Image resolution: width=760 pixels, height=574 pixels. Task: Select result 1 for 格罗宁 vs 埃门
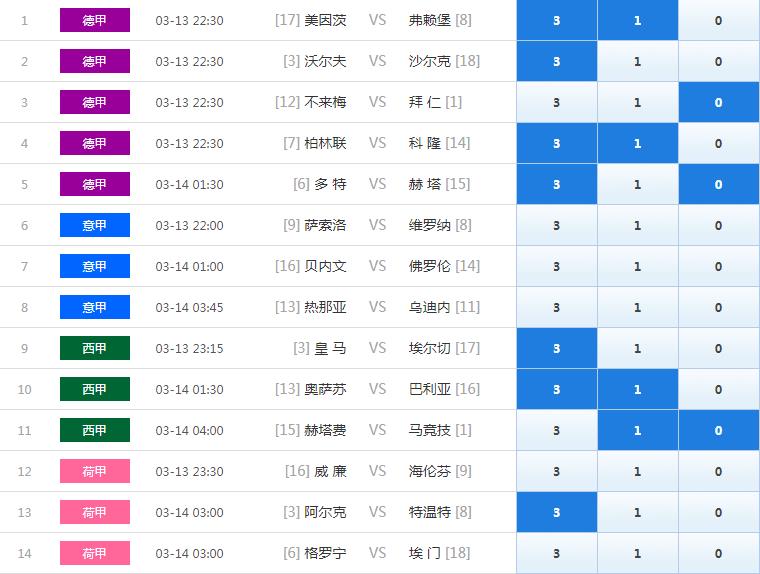tap(637, 553)
